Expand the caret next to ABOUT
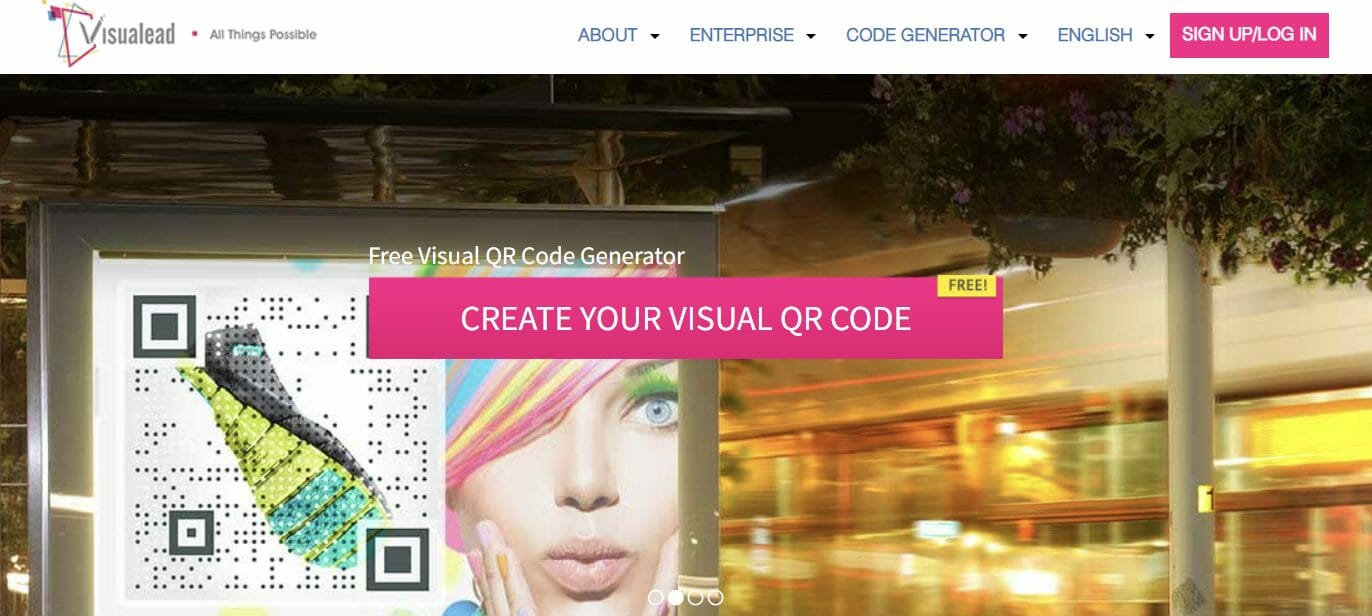The image size is (1372, 616). tap(655, 36)
